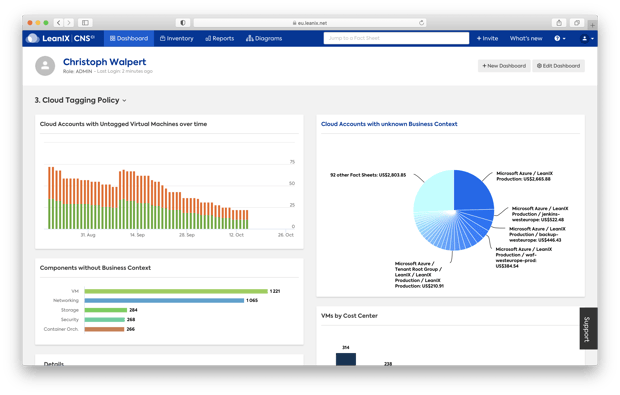Click New Dashboard button

coord(504,66)
